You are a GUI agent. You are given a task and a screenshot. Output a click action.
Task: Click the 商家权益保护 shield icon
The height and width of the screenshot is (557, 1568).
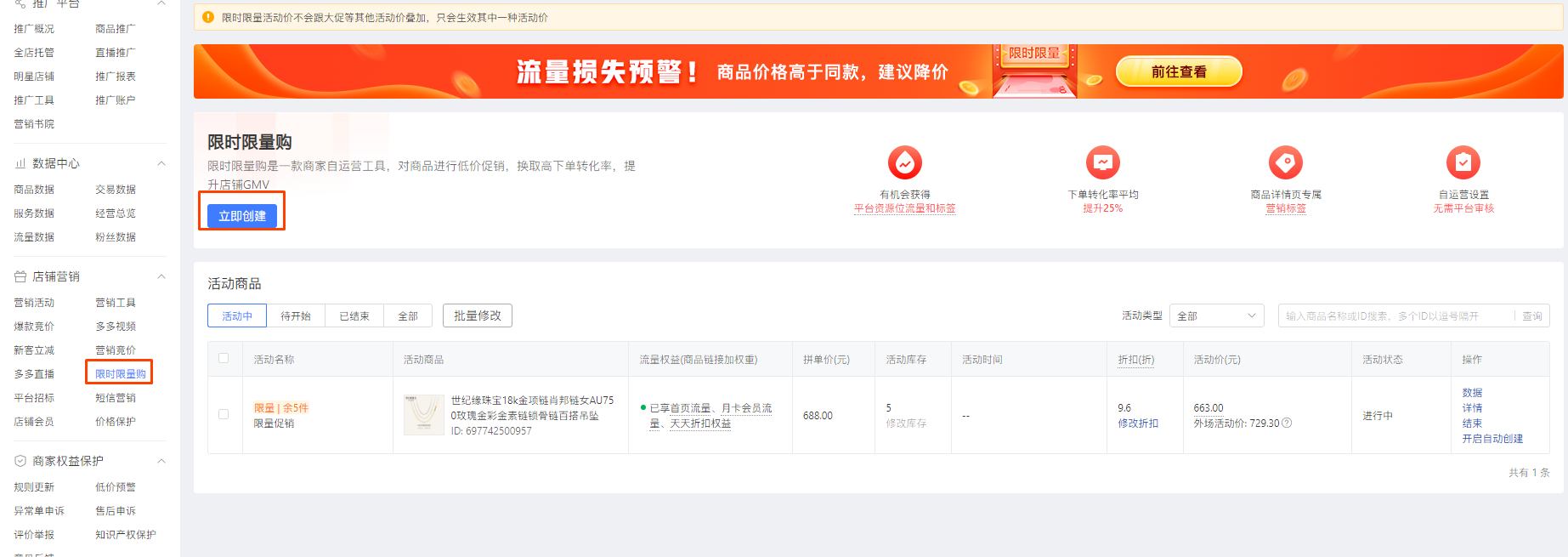[20, 461]
